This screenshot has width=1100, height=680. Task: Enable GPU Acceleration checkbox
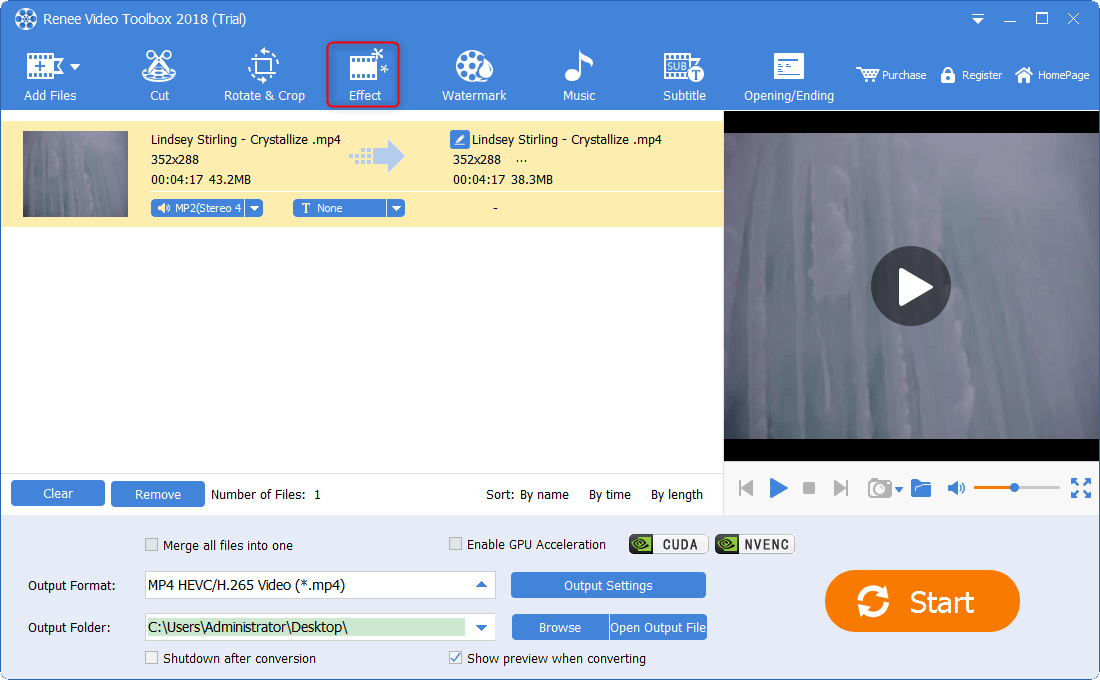[x=456, y=544]
